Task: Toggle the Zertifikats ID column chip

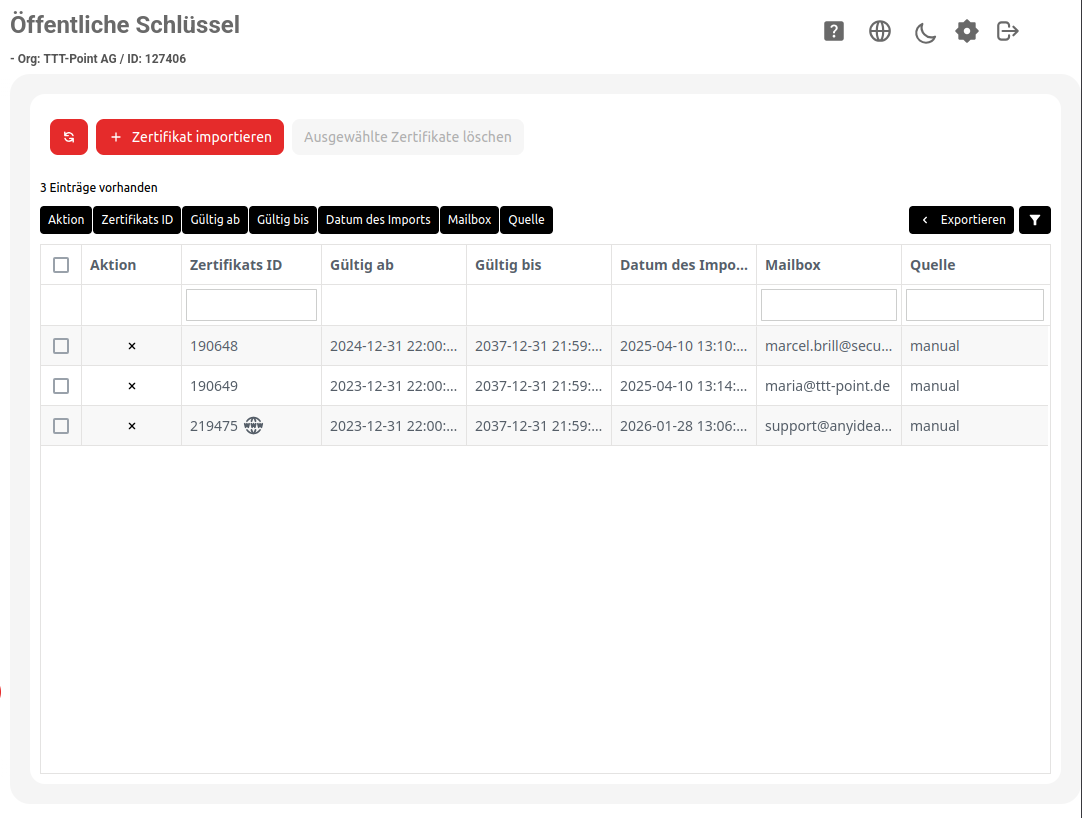Action: coord(137,220)
